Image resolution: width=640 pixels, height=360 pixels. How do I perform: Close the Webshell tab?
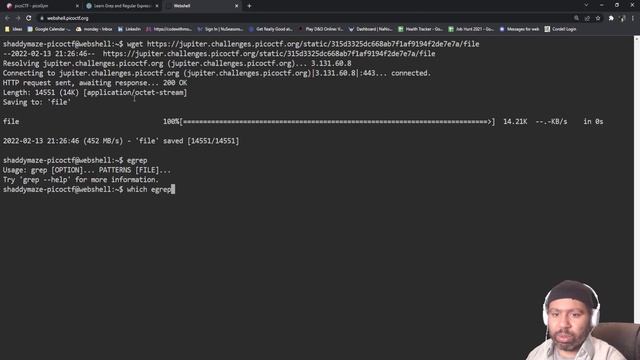tap(236, 6)
